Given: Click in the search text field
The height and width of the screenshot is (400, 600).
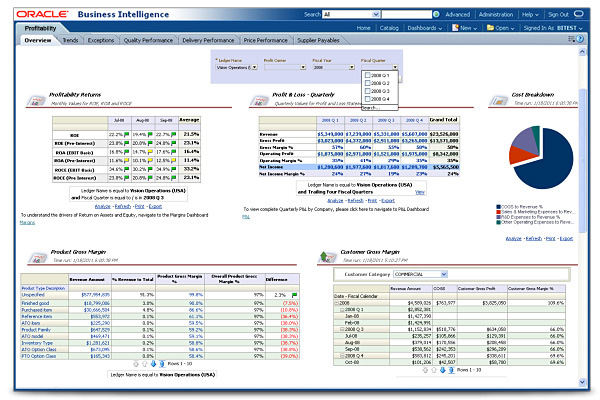Looking at the screenshot, I should [406, 14].
